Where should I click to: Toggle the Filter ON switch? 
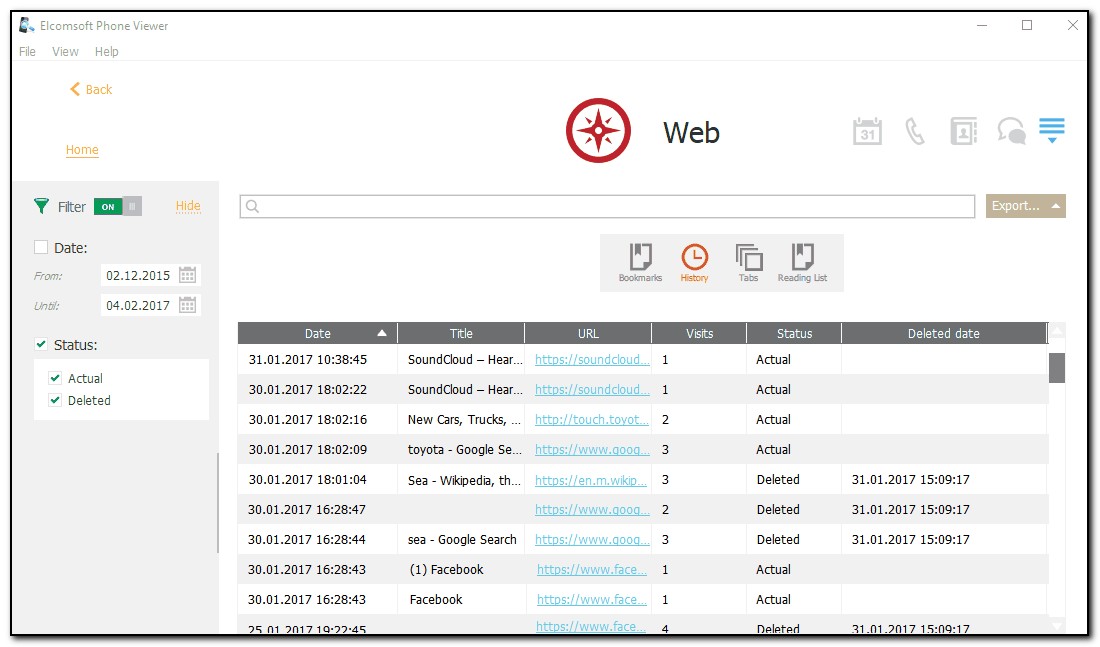[118, 206]
